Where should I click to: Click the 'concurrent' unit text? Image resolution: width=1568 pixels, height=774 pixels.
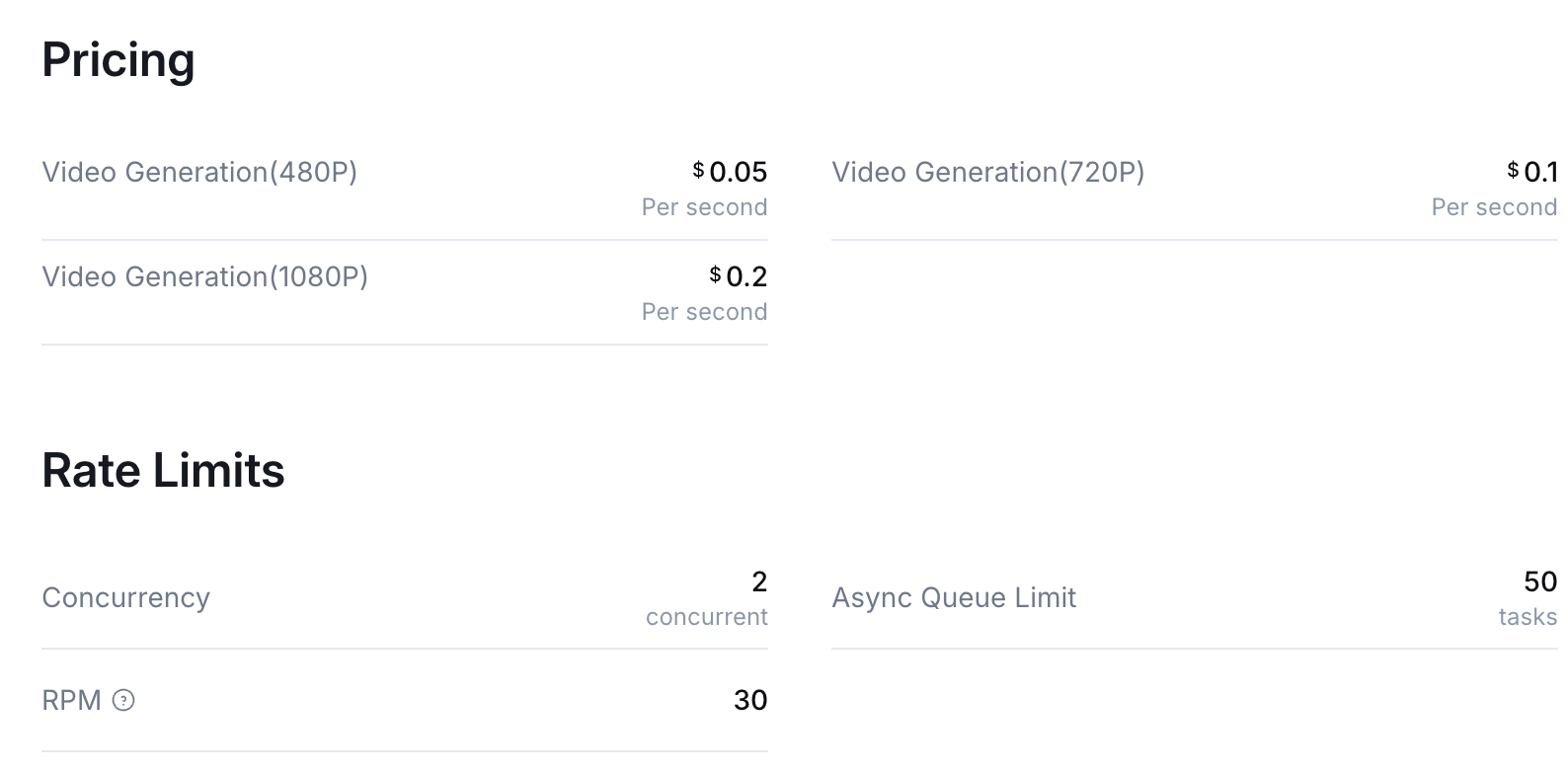click(707, 617)
